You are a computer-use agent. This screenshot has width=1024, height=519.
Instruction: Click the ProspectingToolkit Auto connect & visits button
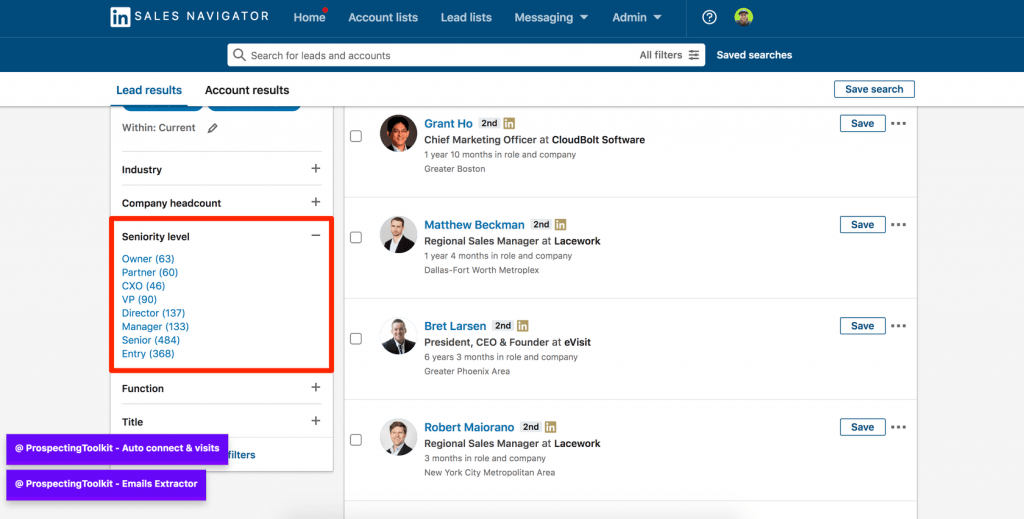tap(117, 449)
